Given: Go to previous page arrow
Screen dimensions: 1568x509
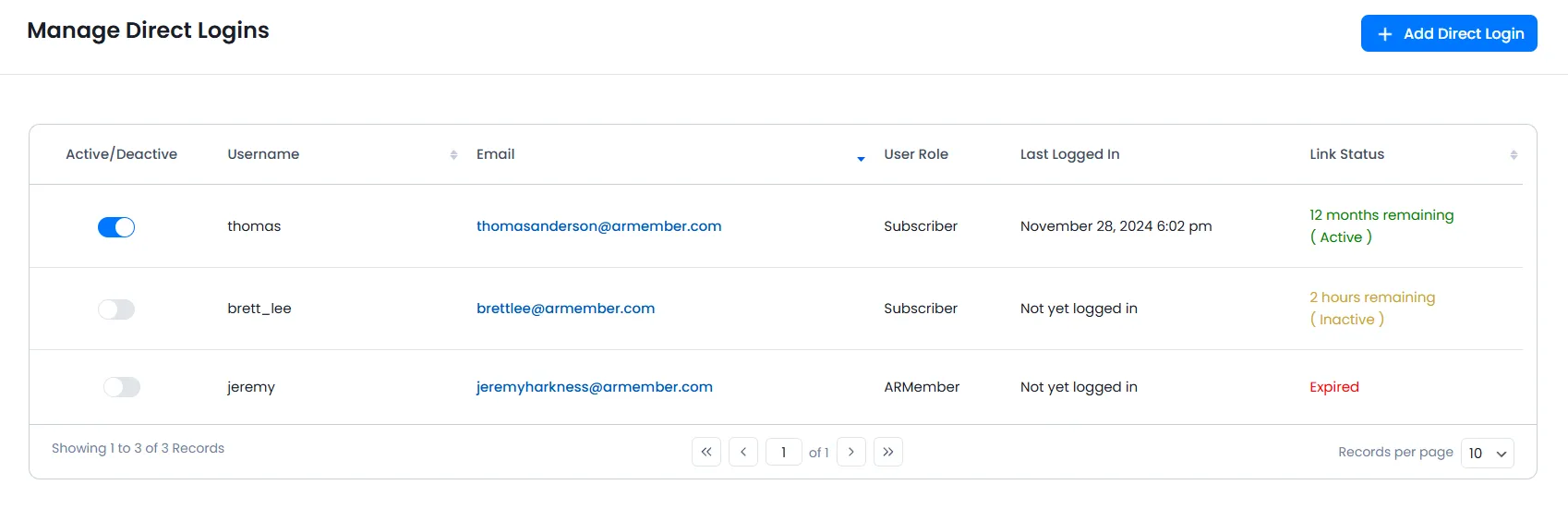Looking at the screenshot, I should tap(743, 452).
